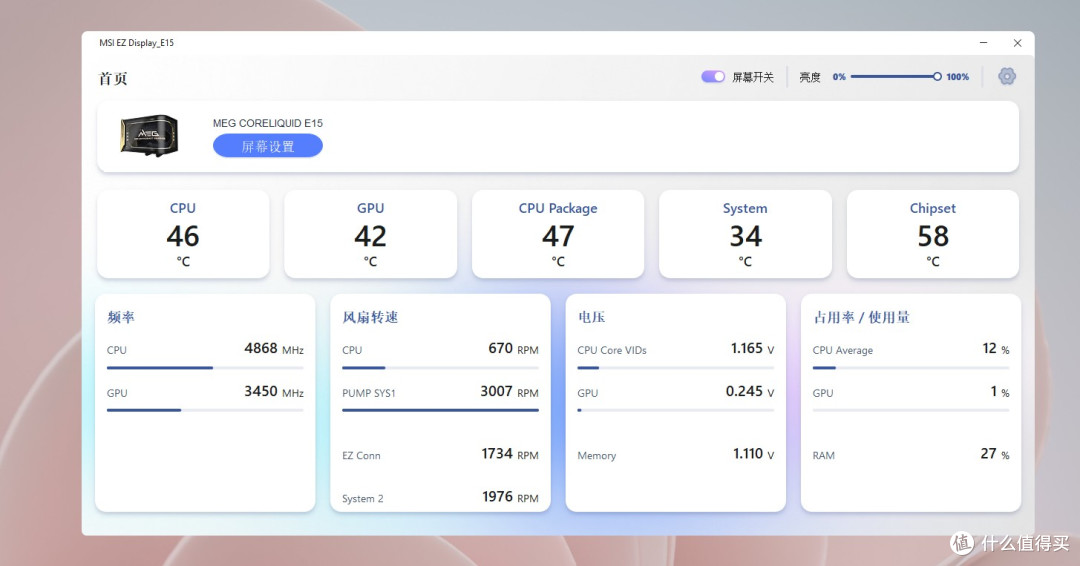Click the PUMP SYS1 speed progress bar
Screen dimensions: 1080x566
[441, 410]
